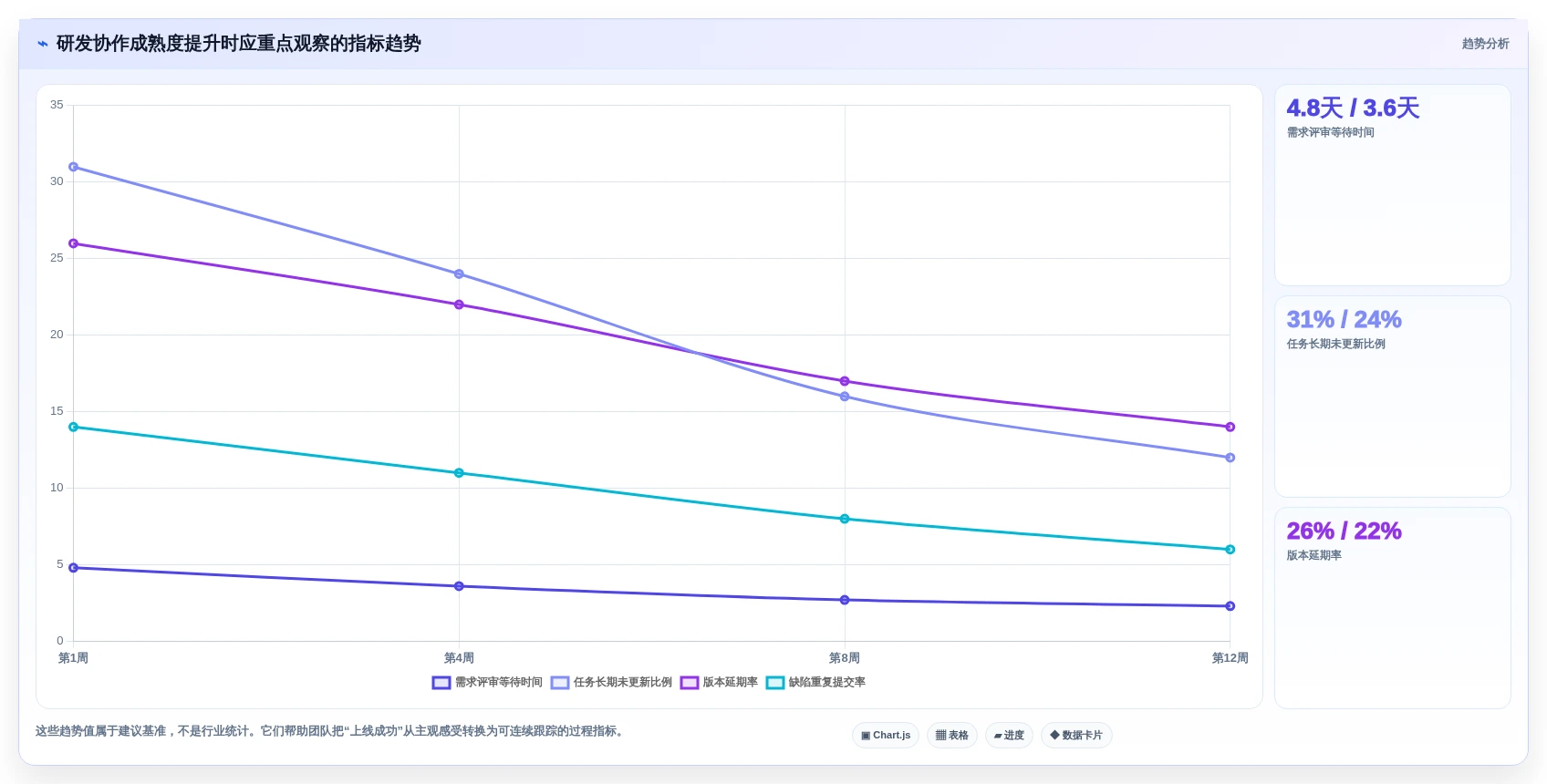
Task: Select the 数据卡片 tag chip
Action: 1076,736
